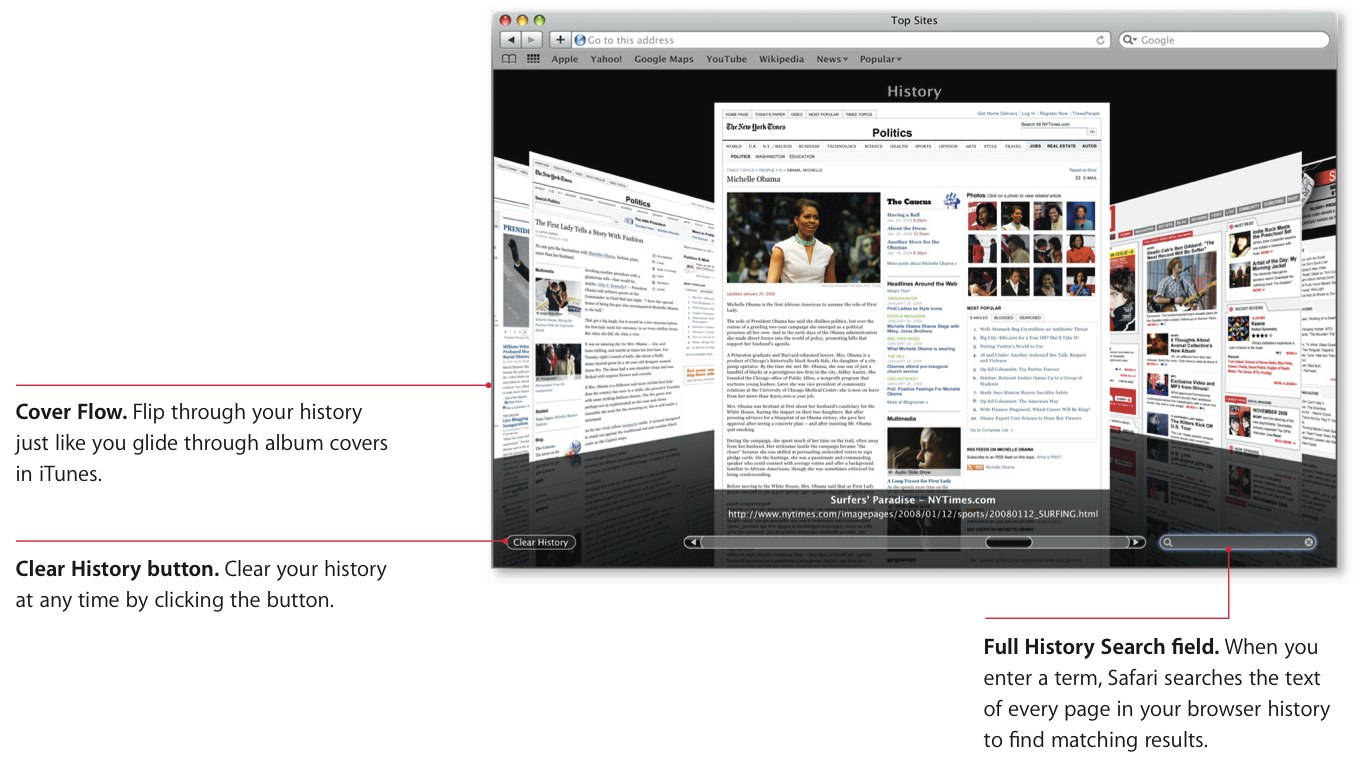
Task: Click the Cover Flow scrollbar thumb
Action: point(1008,542)
